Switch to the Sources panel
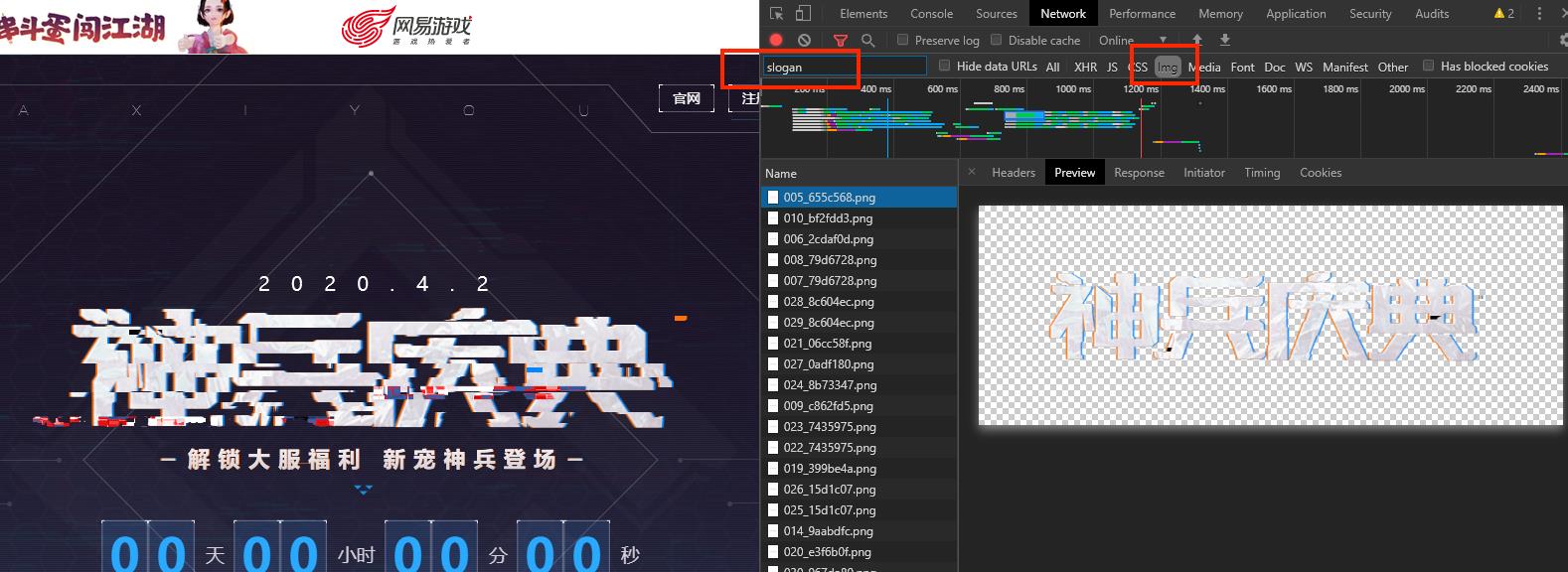 (x=997, y=14)
